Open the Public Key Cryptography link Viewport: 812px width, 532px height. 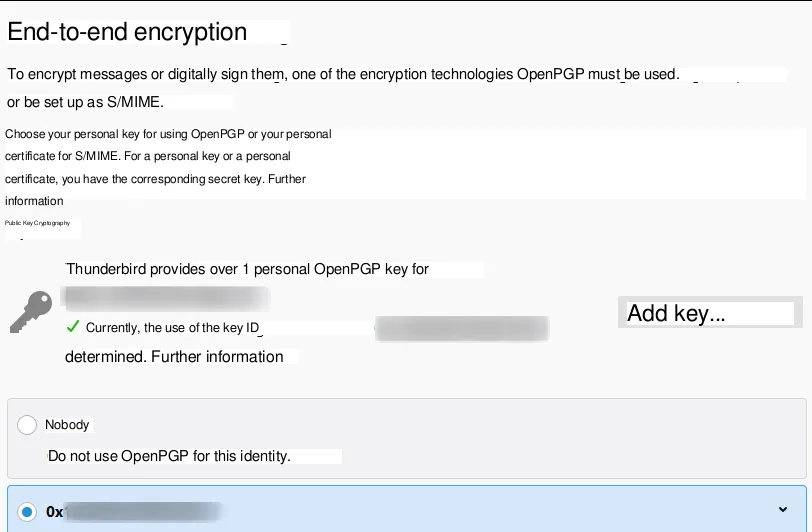(x=38, y=223)
